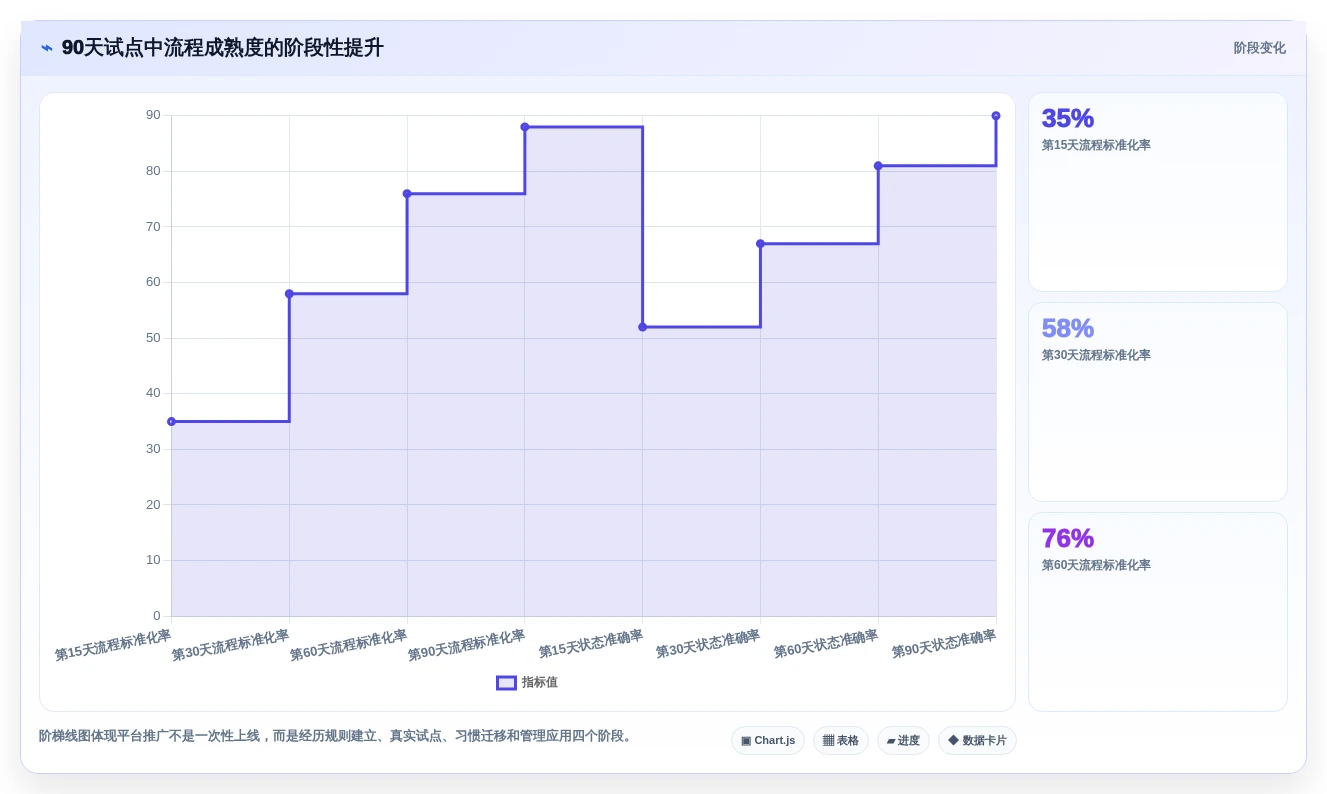The image size is (1327, 794).
Task: Open the 35% 第15天流程标准化率 card
Action: (x=1158, y=192)
